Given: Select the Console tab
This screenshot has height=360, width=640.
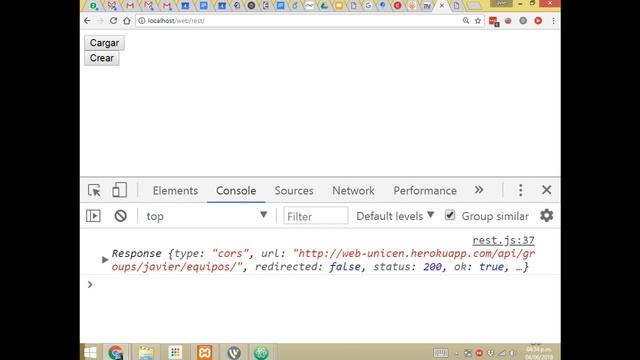Looking at the screenshot, I should click(x=236, y=191).
